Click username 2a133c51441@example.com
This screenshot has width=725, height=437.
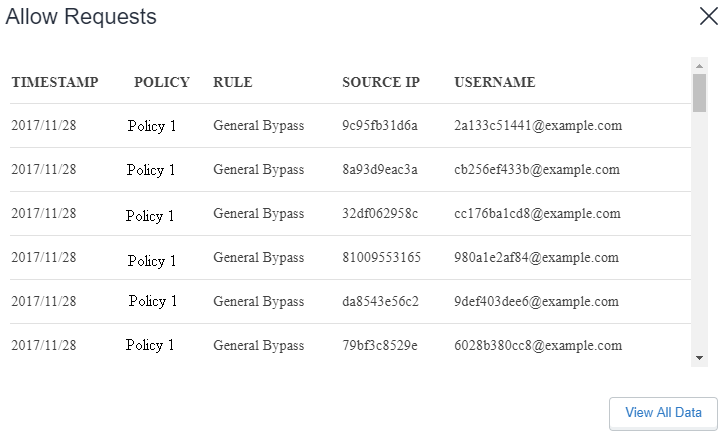(x=538, y=126)
